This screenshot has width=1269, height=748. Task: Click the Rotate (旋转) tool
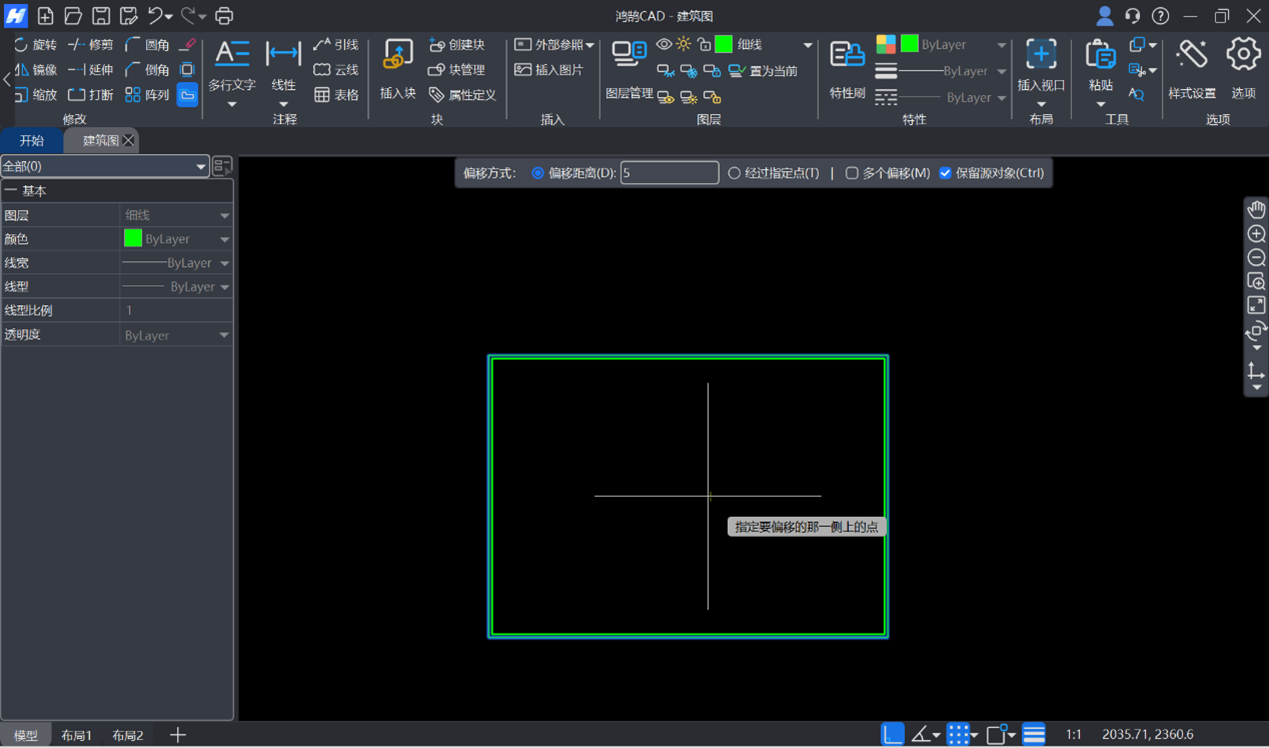(x=35, y=45)
